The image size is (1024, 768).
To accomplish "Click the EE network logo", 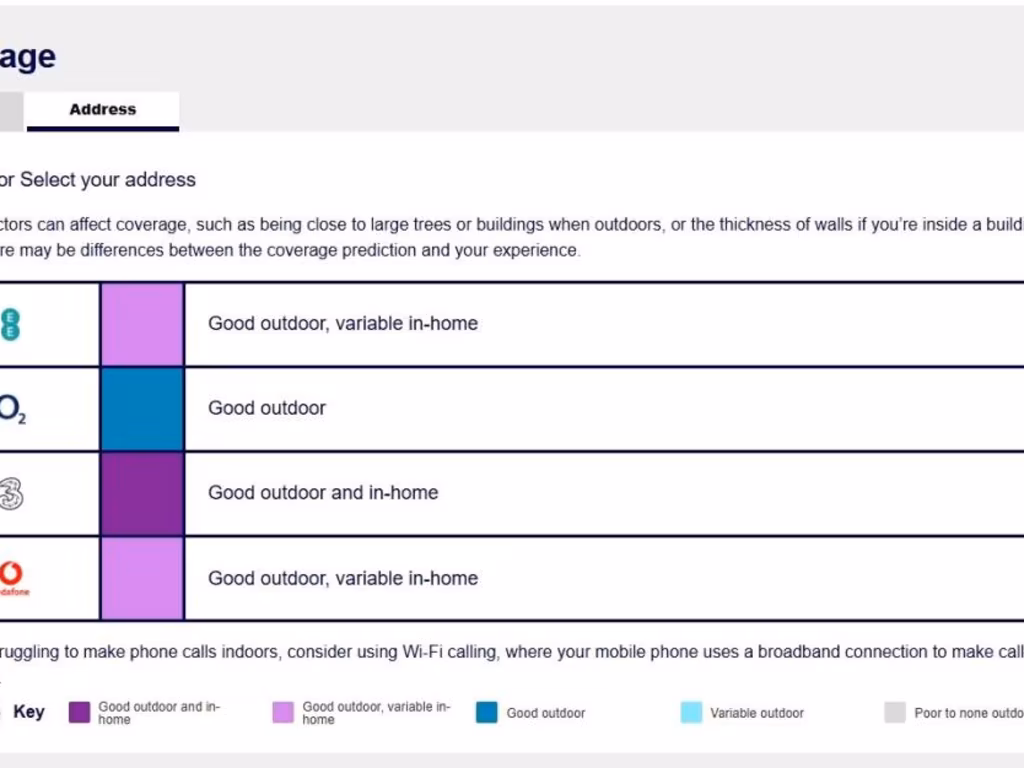I will pyautogui.click(x=10, y=324).
